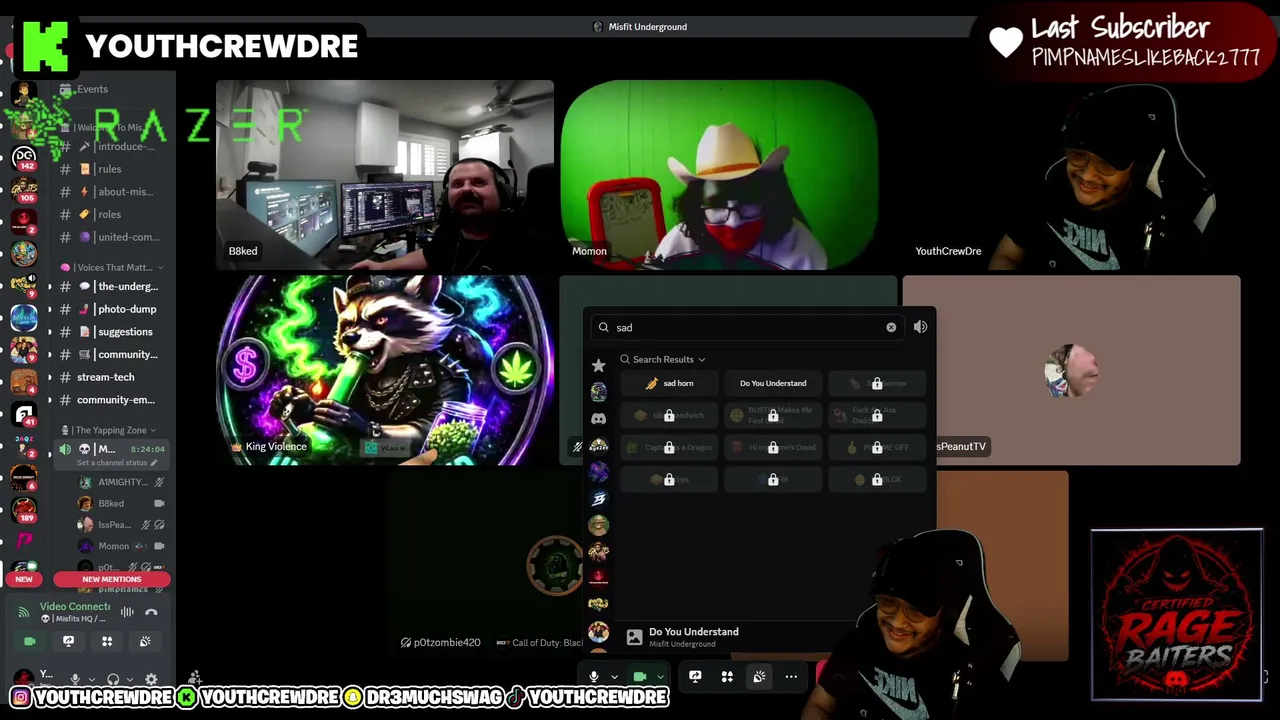Toggle deafen headphones in user panel
The height and width of the screenshot is (720, 1280).
click(x=113, y=680)
